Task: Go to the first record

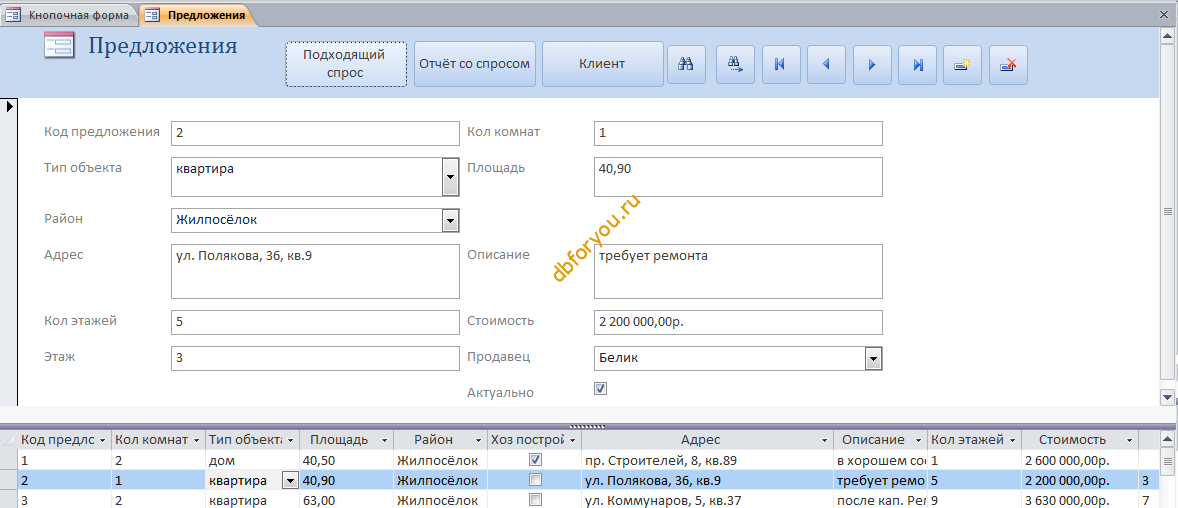Action: click(781, 65)
